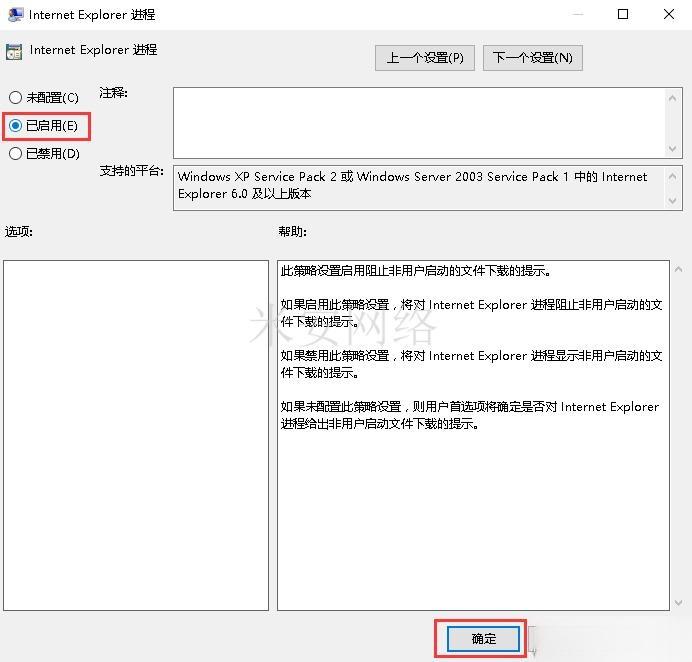Close the Internet Explorer 进程 dialog
Viewport: 692px width, 662px height.
(669, 15)
